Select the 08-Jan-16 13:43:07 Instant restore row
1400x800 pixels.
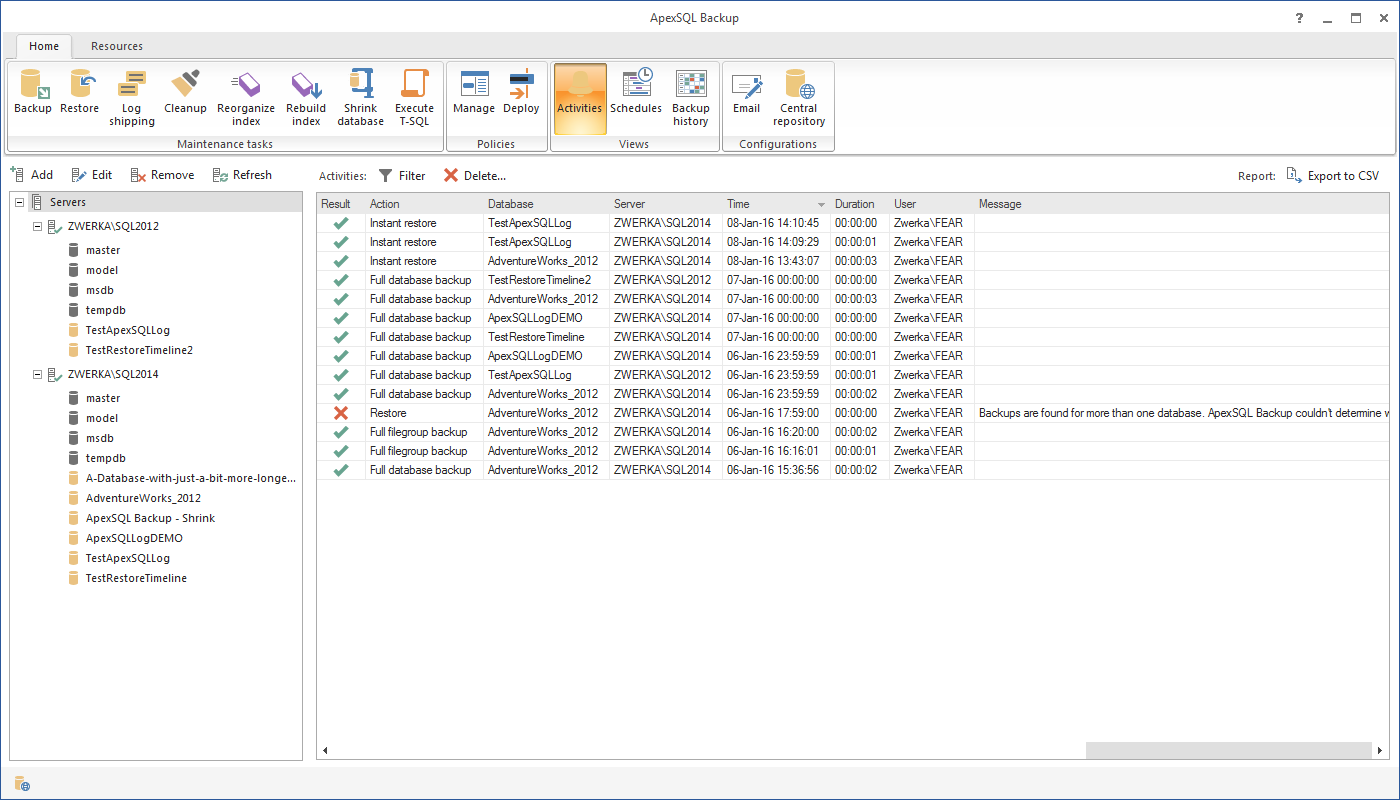pos(854,261)
